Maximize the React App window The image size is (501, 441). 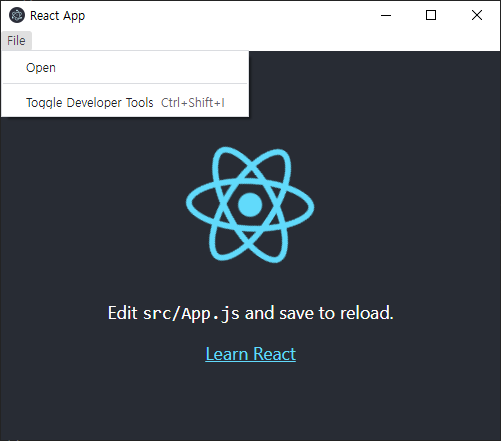coord(431,15)
